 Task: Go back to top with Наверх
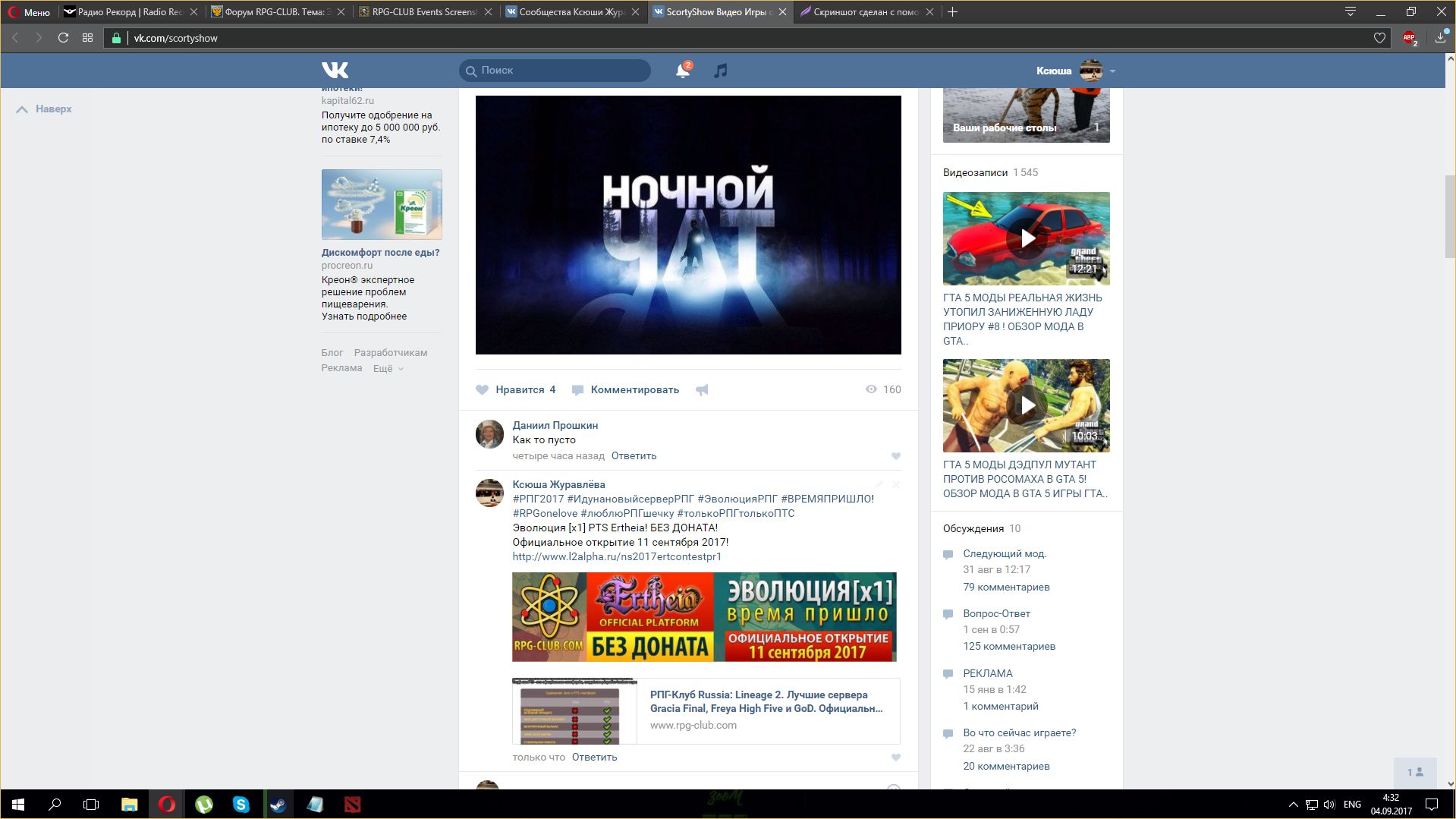pyautogui.click(x=44, y=109)
